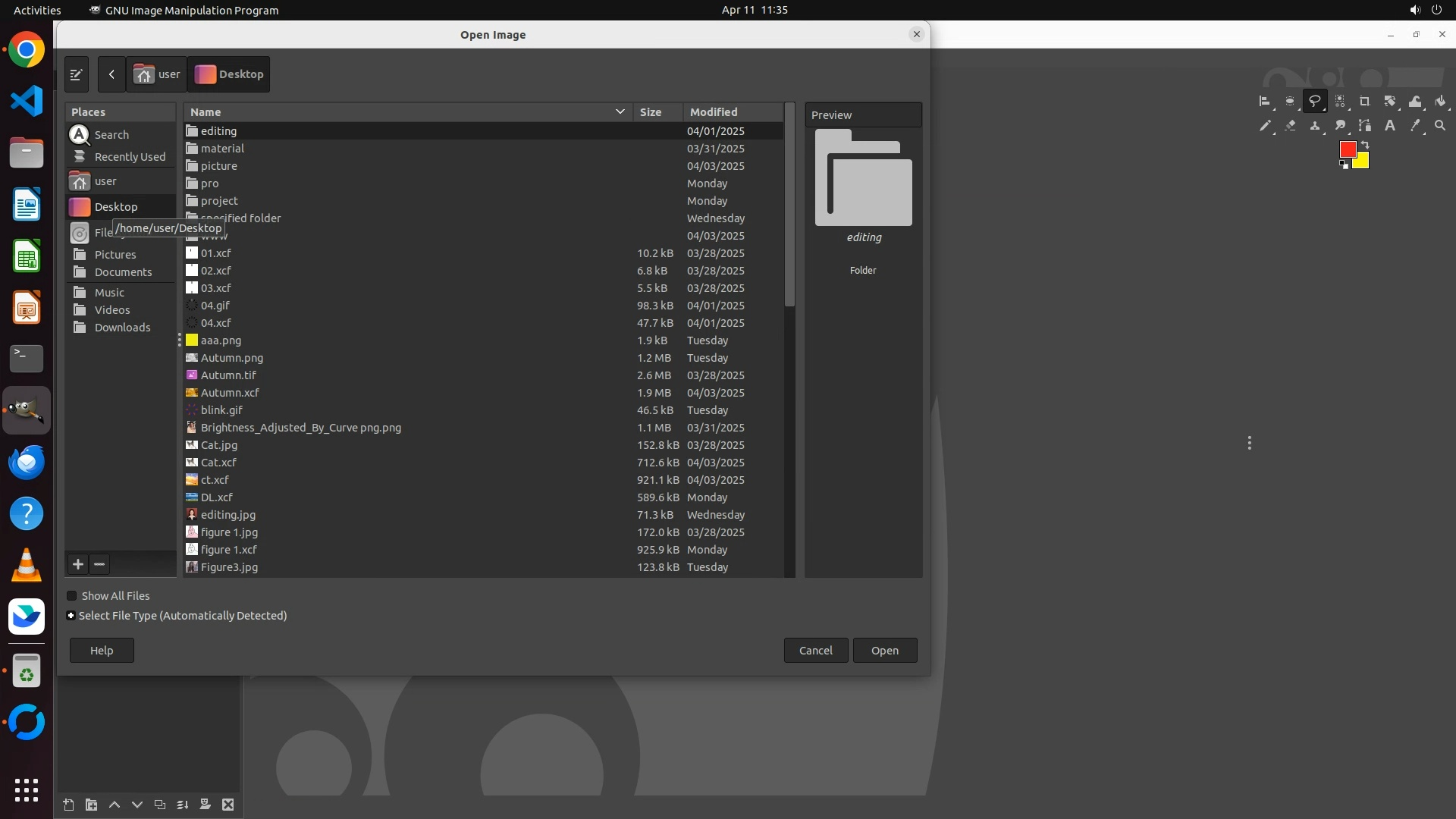Enable the Show All Files checkbox
The width and height of the screenshot is (1456, 819).
coord(72,596)
